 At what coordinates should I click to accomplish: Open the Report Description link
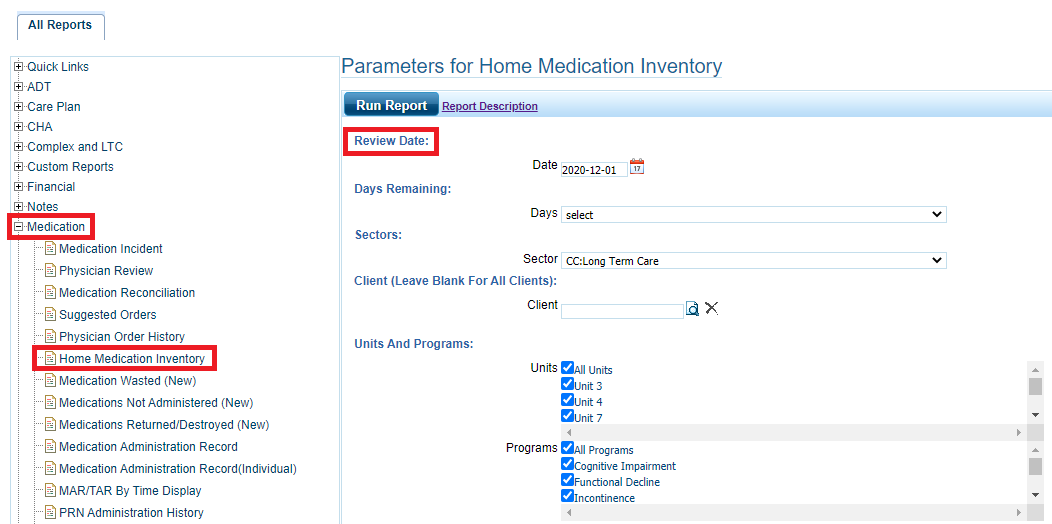coord(490,106)
